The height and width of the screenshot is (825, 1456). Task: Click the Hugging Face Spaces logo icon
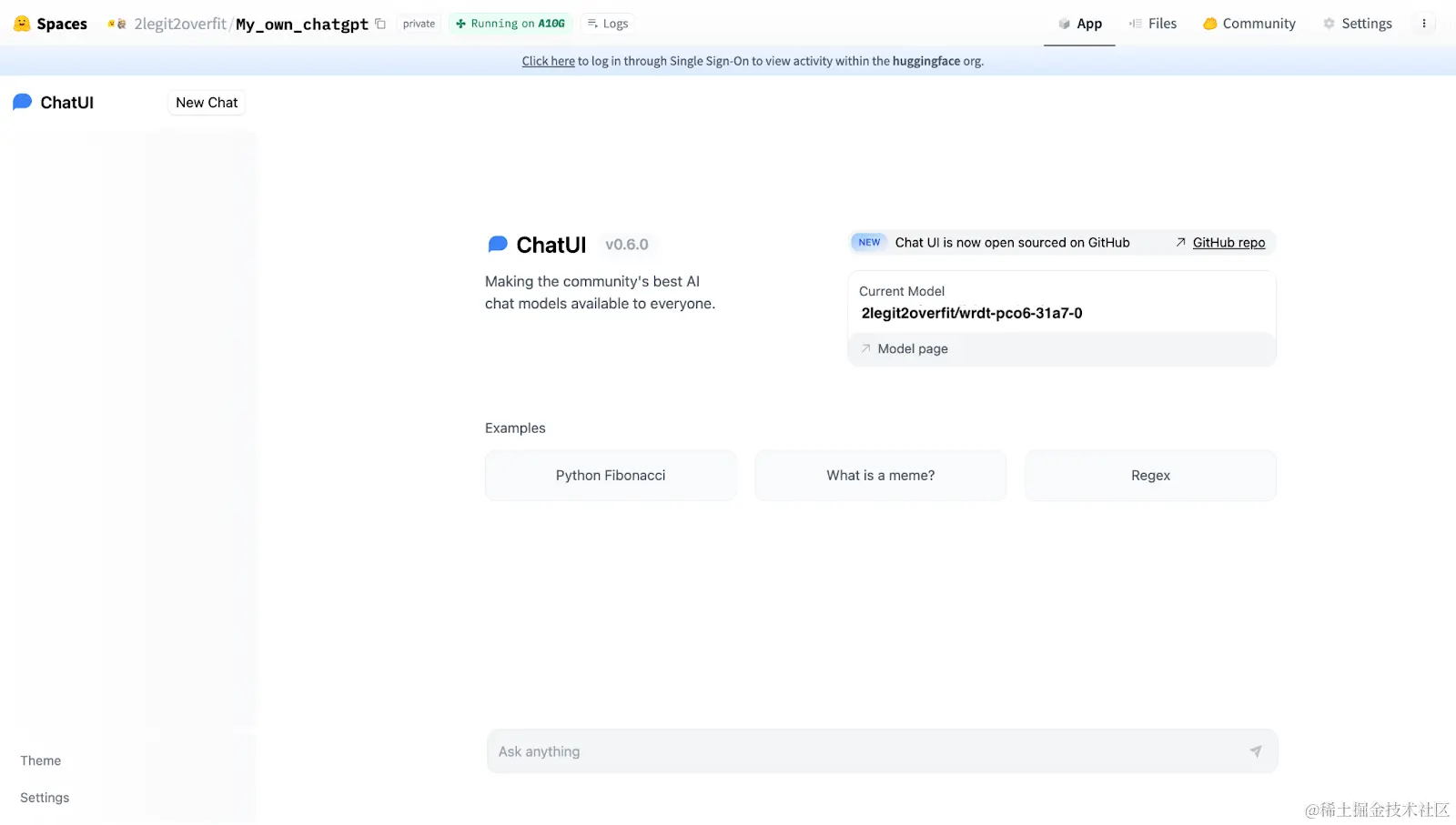pyautogui.click(x=22, y=24)
